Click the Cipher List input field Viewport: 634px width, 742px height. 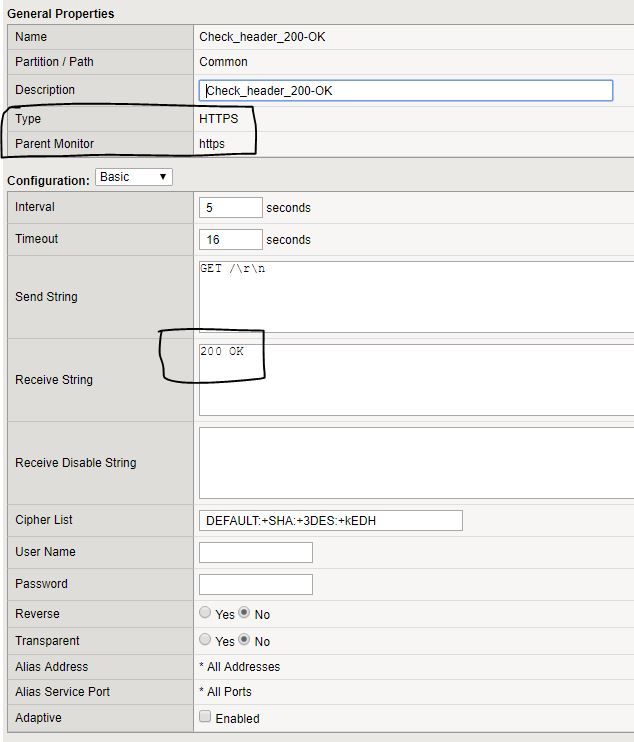click(331, 520)
